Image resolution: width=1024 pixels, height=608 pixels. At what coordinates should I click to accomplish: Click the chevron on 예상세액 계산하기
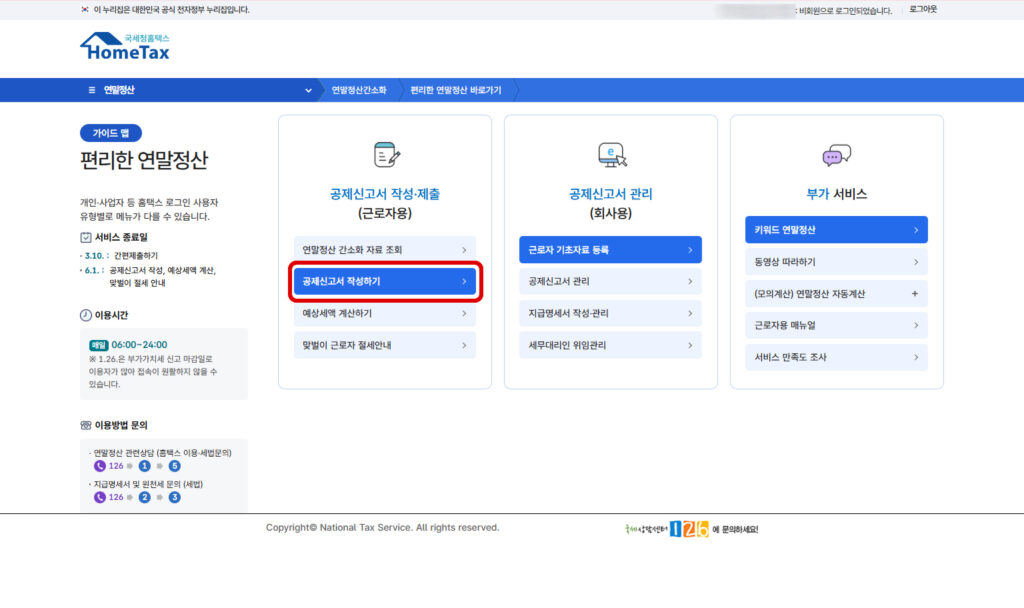click(x=467, y=314)
